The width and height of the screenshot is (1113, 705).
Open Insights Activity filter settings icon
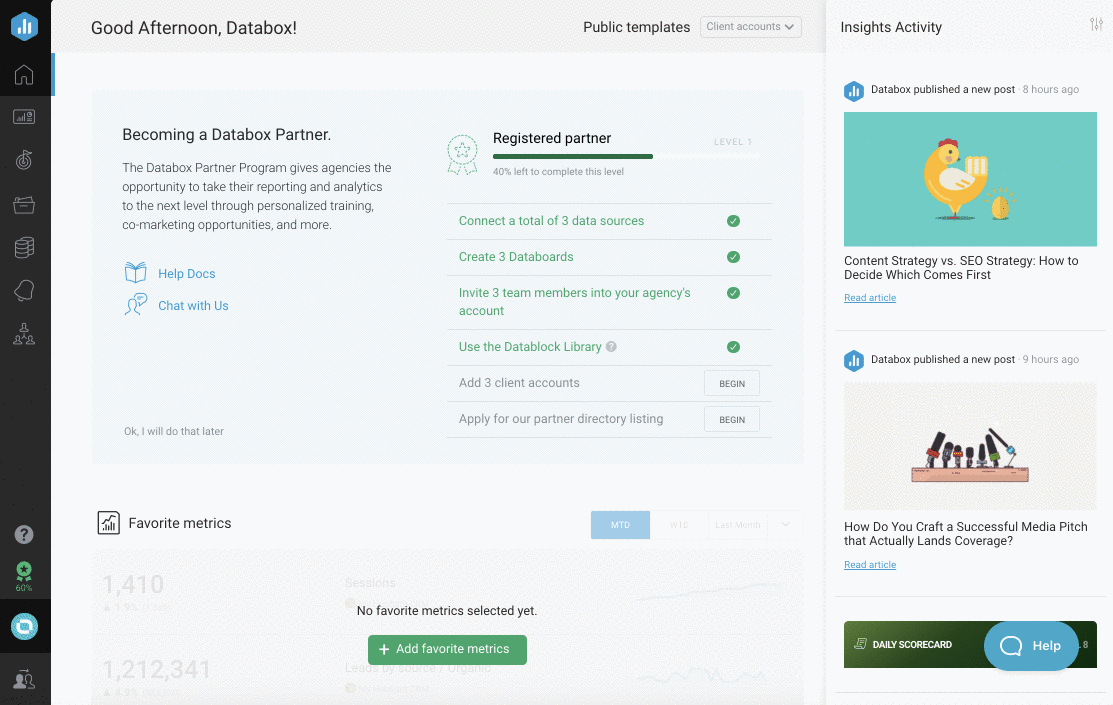click(1097, 24)
